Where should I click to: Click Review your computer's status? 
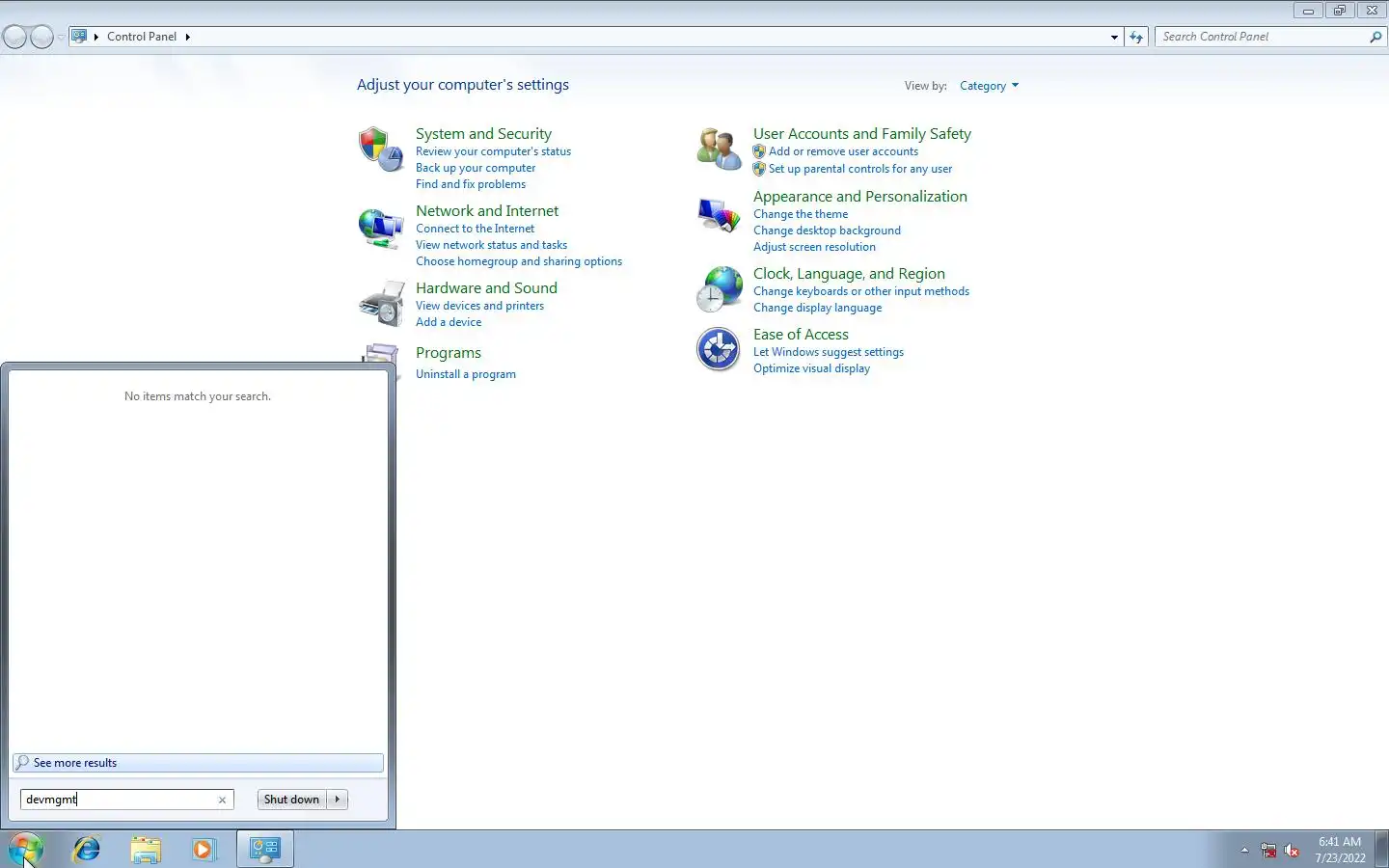coord(493,151)
